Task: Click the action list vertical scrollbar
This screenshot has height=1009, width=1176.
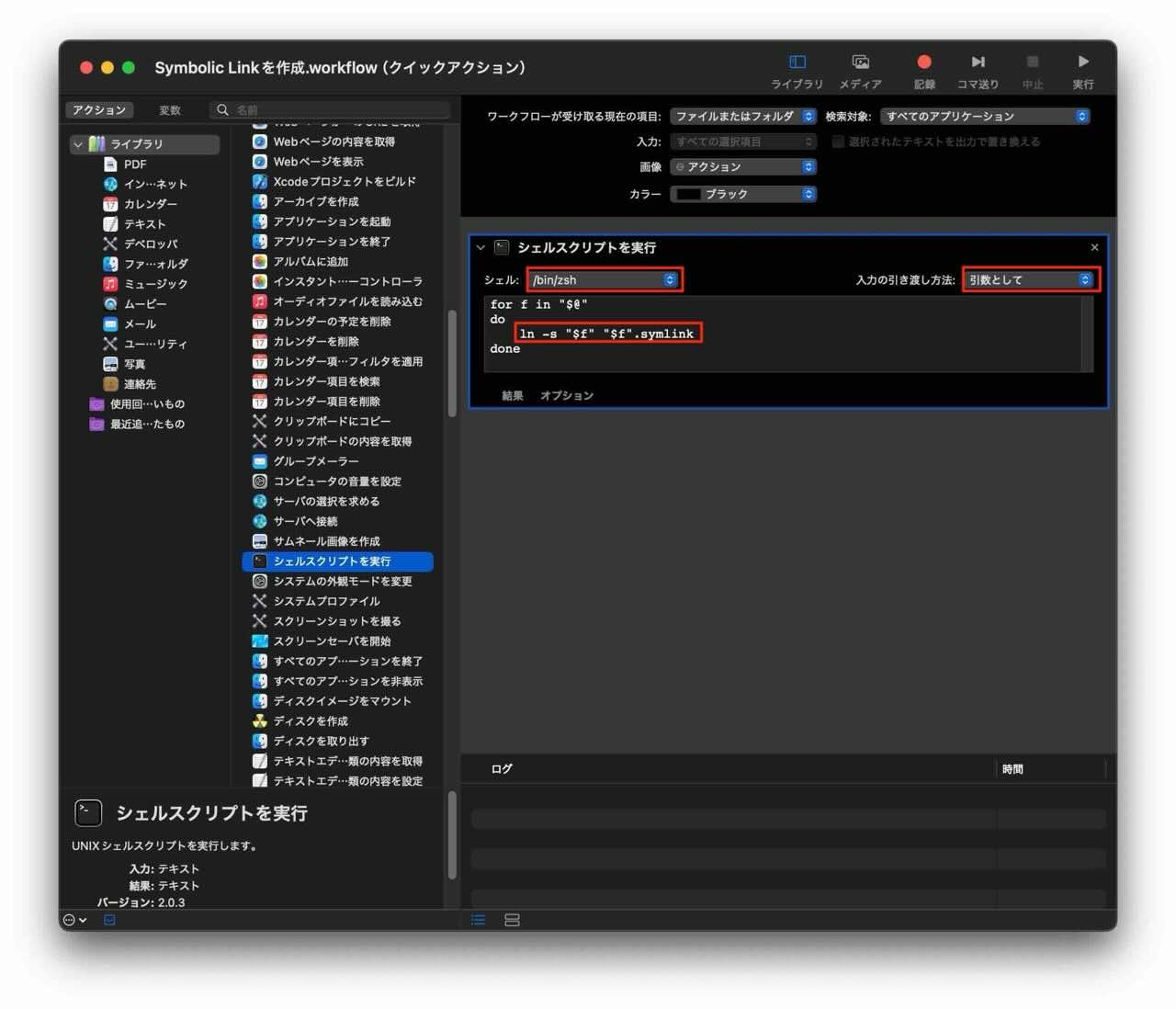Action: [452, 363]
